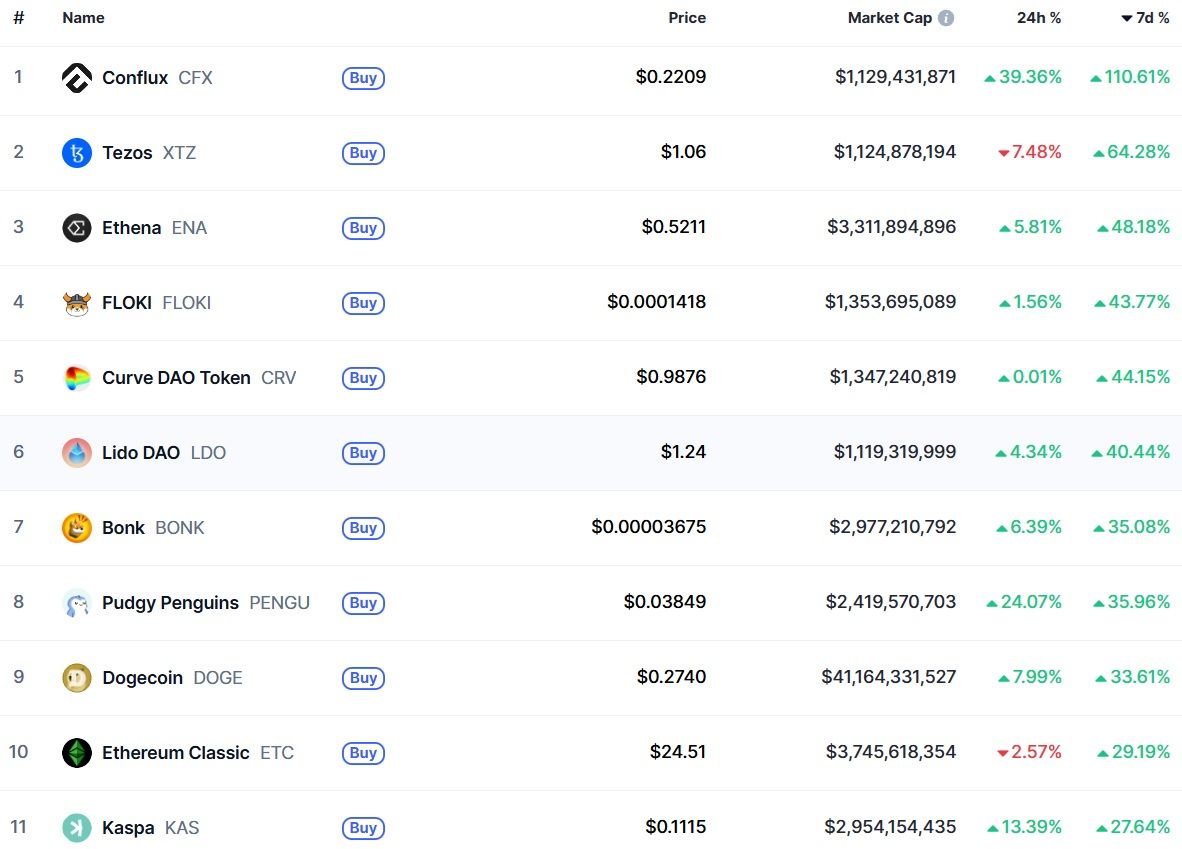Open the Pudgy Penguins coin name link
Screen dimensions: 1182x849
point(170,602)
